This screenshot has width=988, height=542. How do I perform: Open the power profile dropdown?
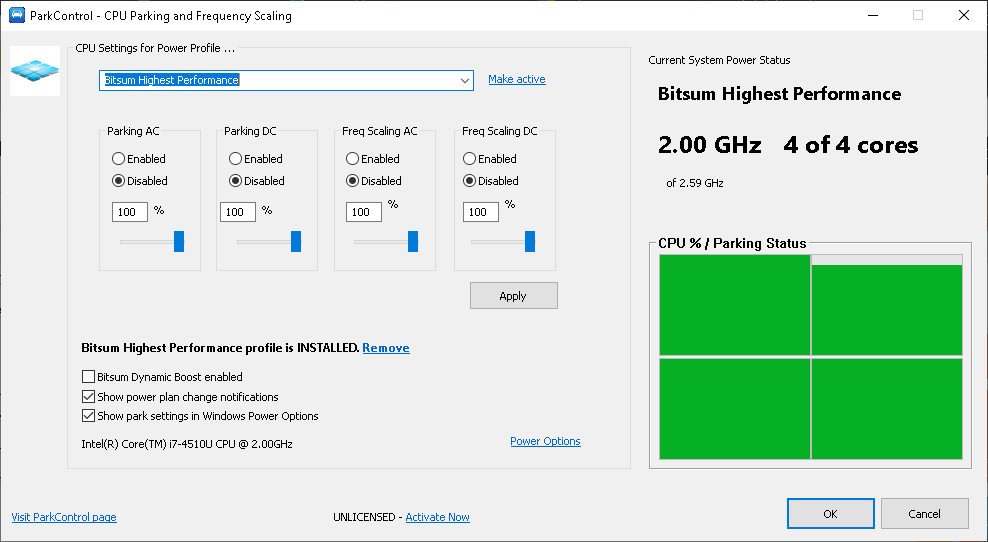pos(464,81)
